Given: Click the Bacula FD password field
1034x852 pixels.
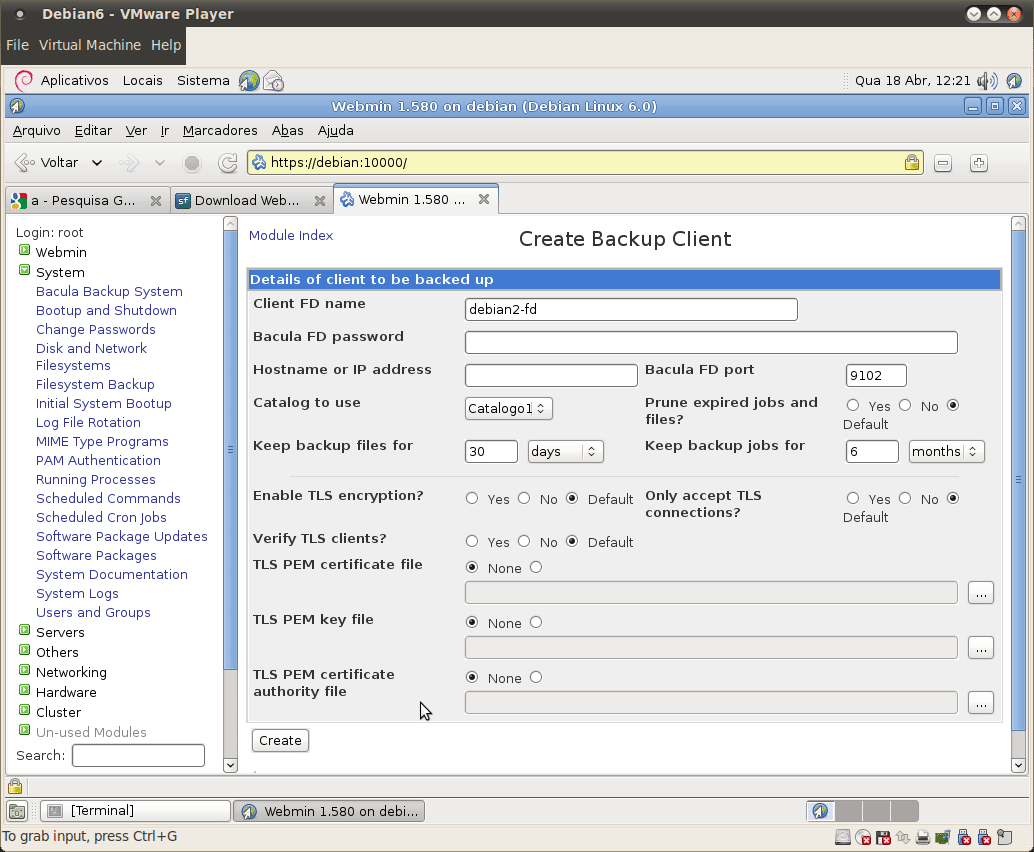Looking at the screenshot, I should [711, 342].
